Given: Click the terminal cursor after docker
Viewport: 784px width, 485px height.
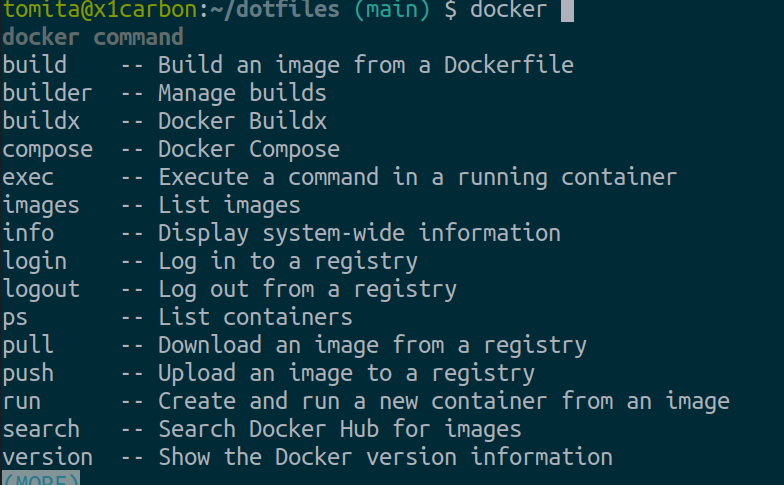Looking at the screenshot, I should pos(567,11).
